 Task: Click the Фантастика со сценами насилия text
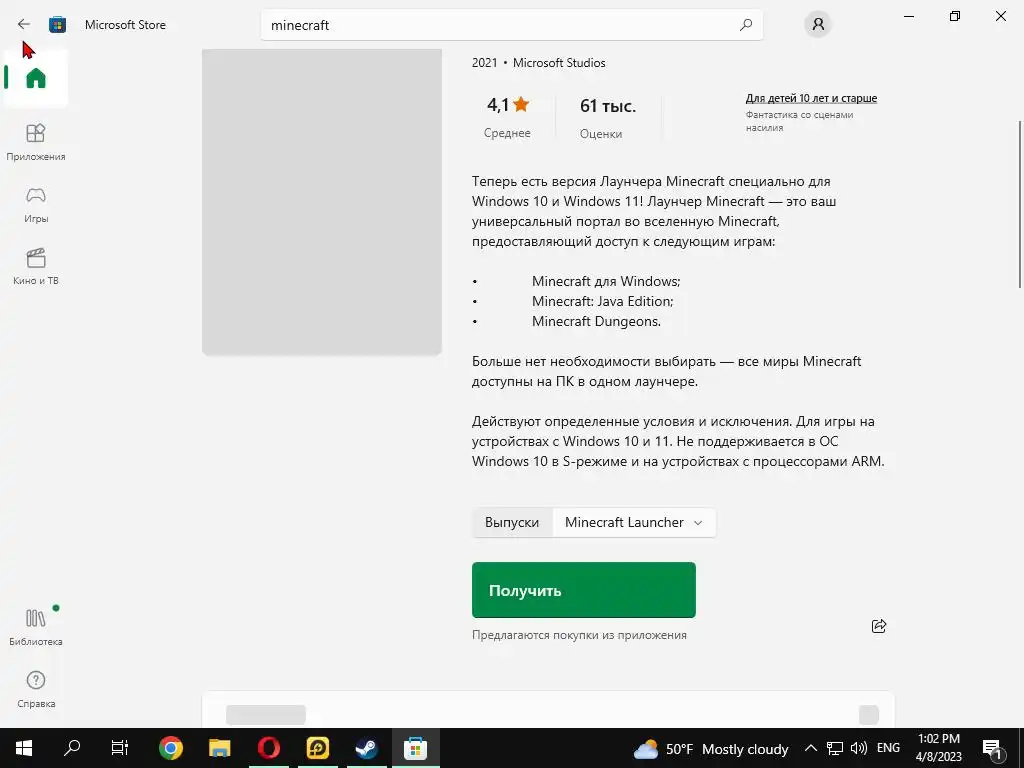coord(799,121)
